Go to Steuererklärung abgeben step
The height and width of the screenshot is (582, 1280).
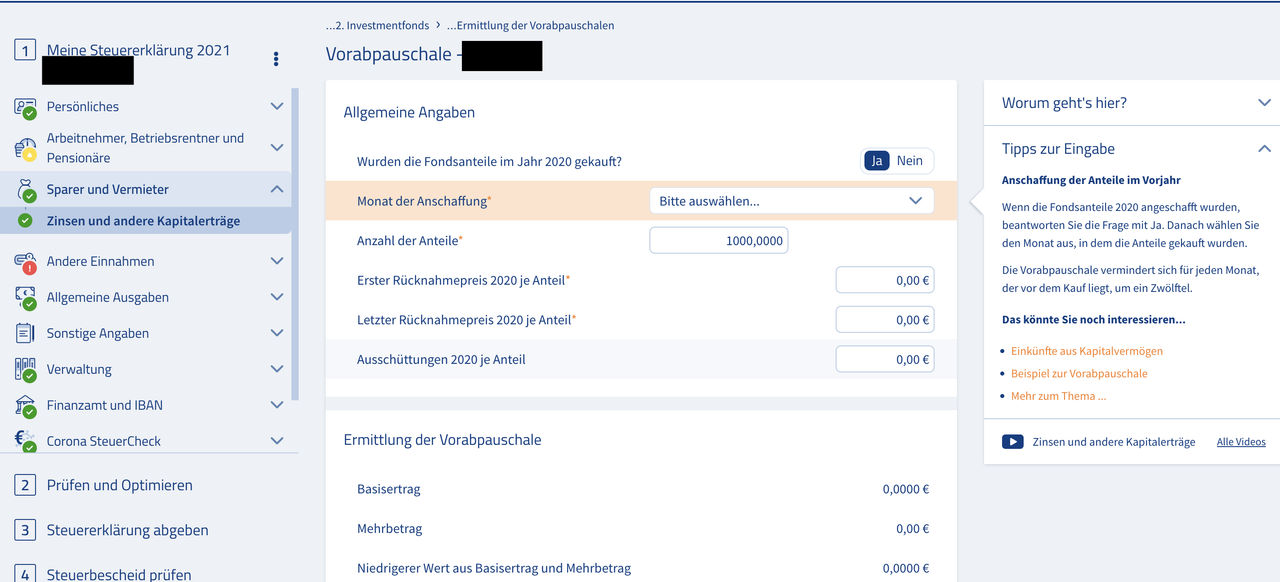coord(128,530)
